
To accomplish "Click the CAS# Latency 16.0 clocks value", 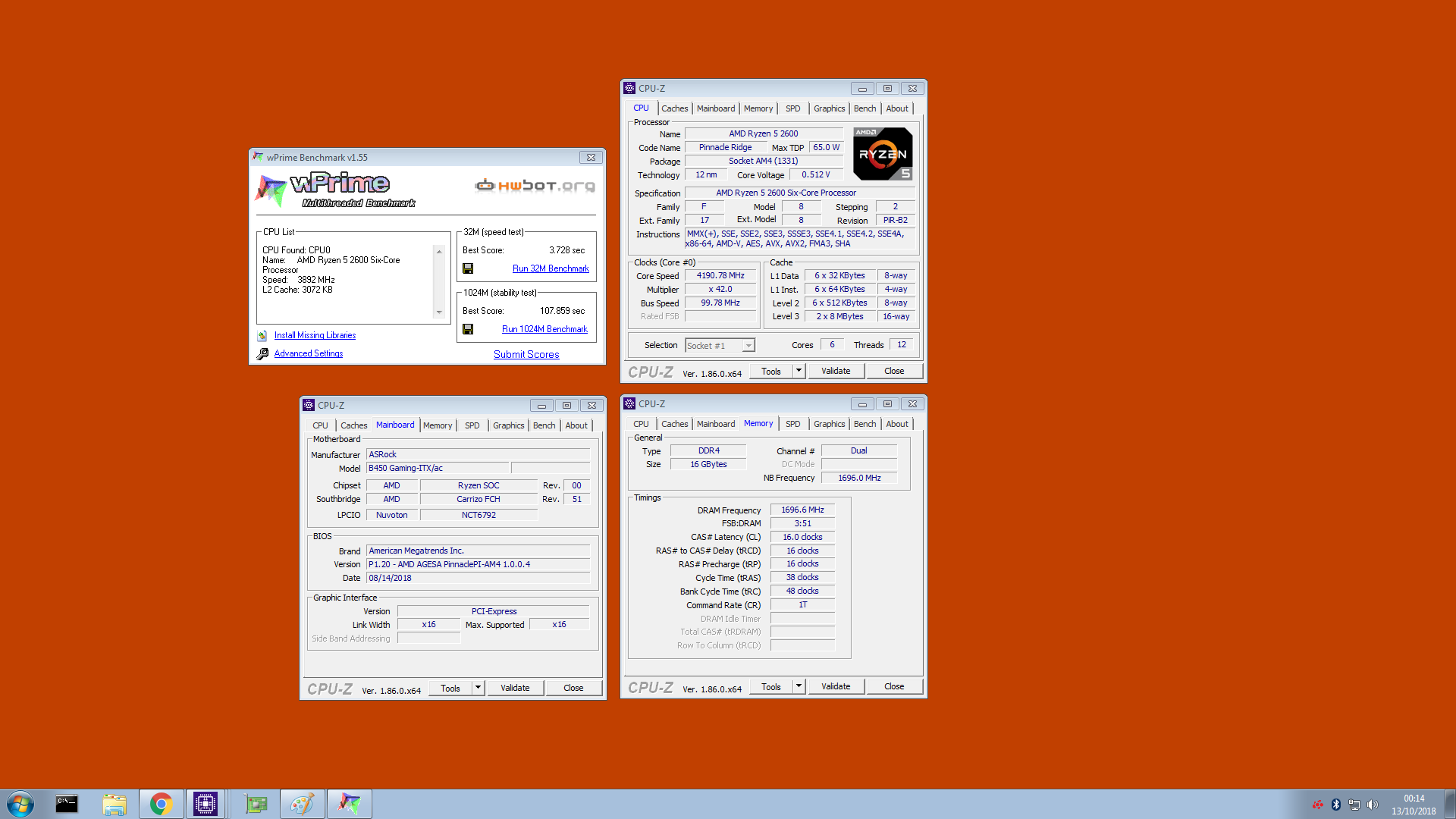I will 802,538.
